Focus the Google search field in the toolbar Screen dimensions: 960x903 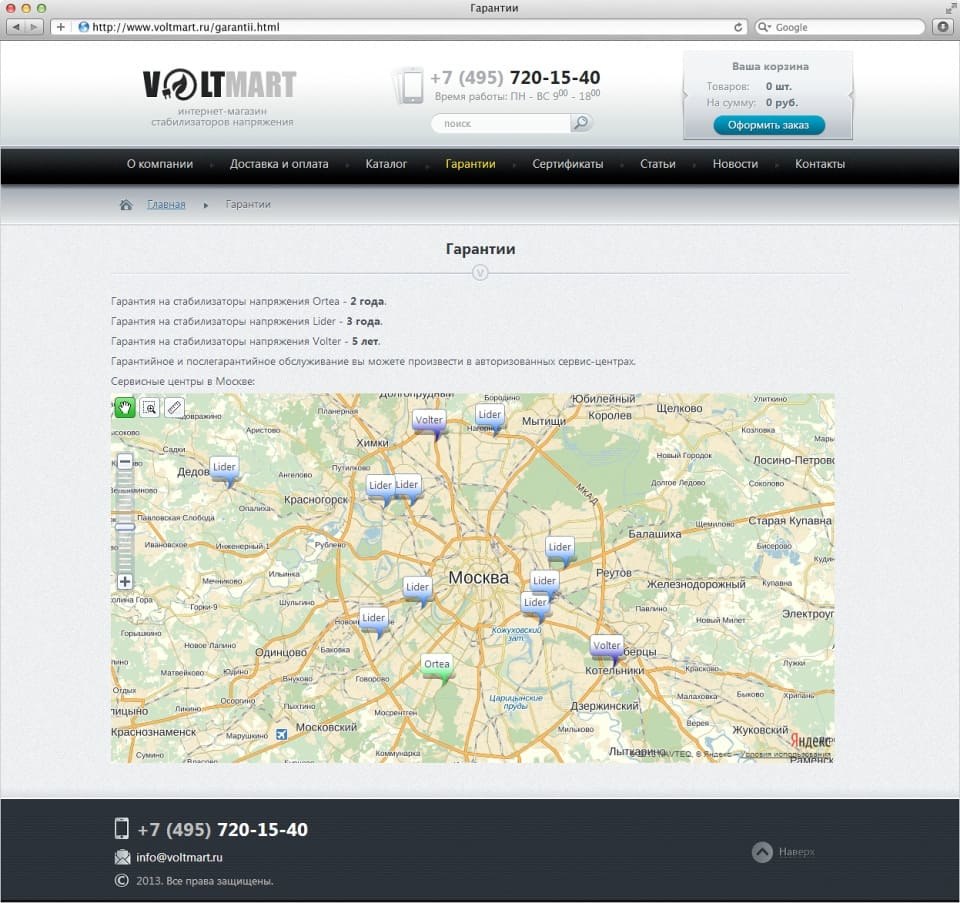[840, 27]
